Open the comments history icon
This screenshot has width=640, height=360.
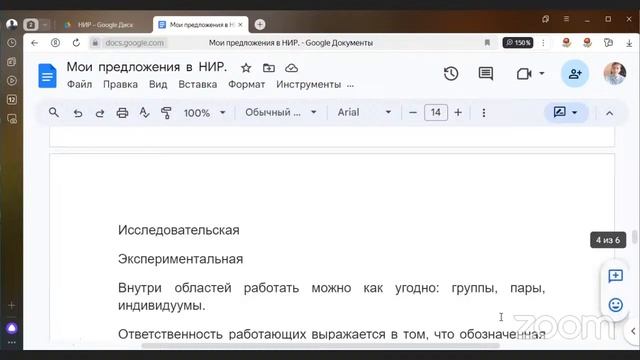coord(486,74)
